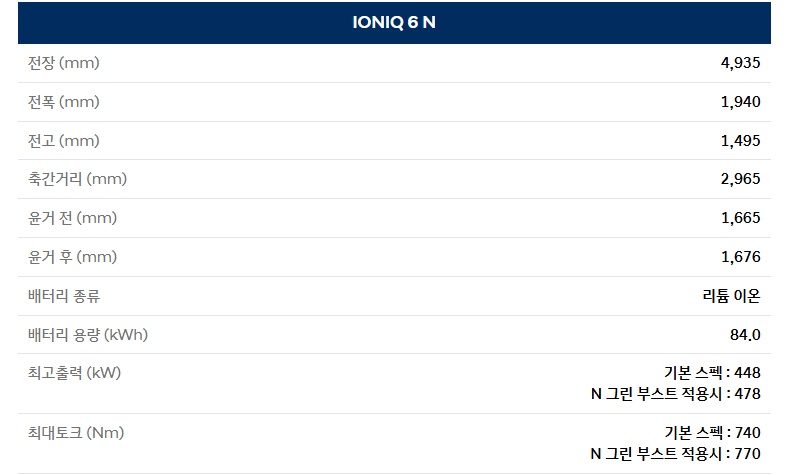789x475 pixels.
Task: Select the 배터리 종류 label
Action: [64, 296]
